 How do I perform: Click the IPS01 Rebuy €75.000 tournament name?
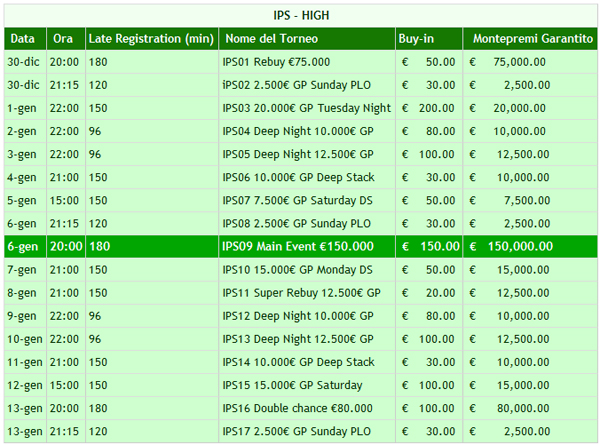tap(276, 62)
